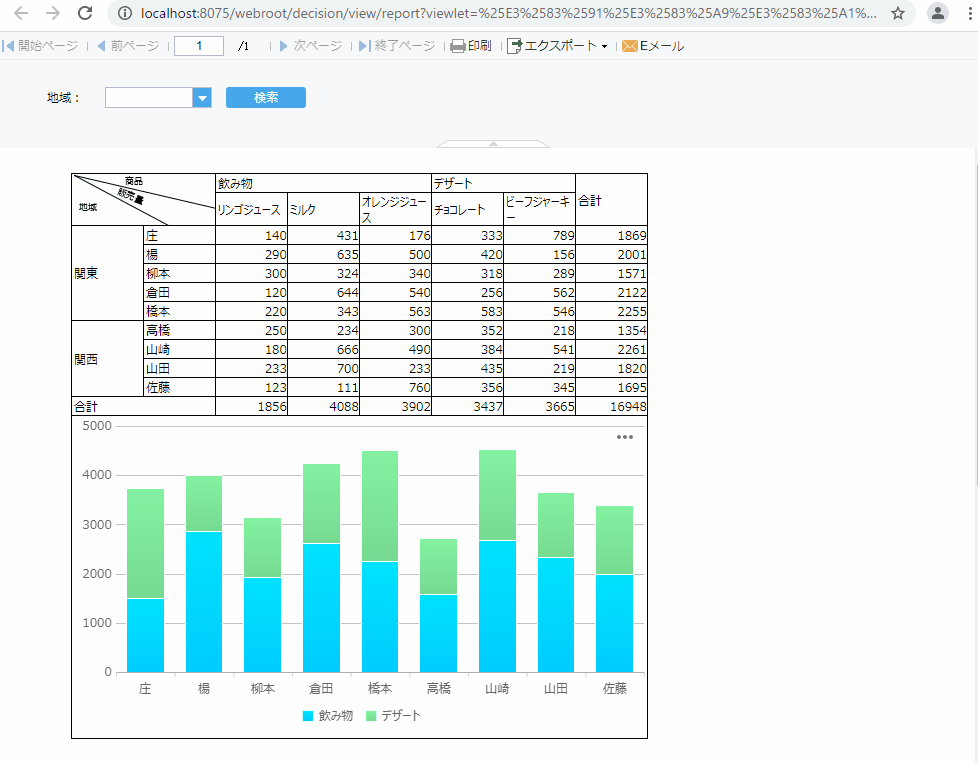Go to 前ページ (previous page)
This screenshot has height=763, width=978.
coord(128,46)
